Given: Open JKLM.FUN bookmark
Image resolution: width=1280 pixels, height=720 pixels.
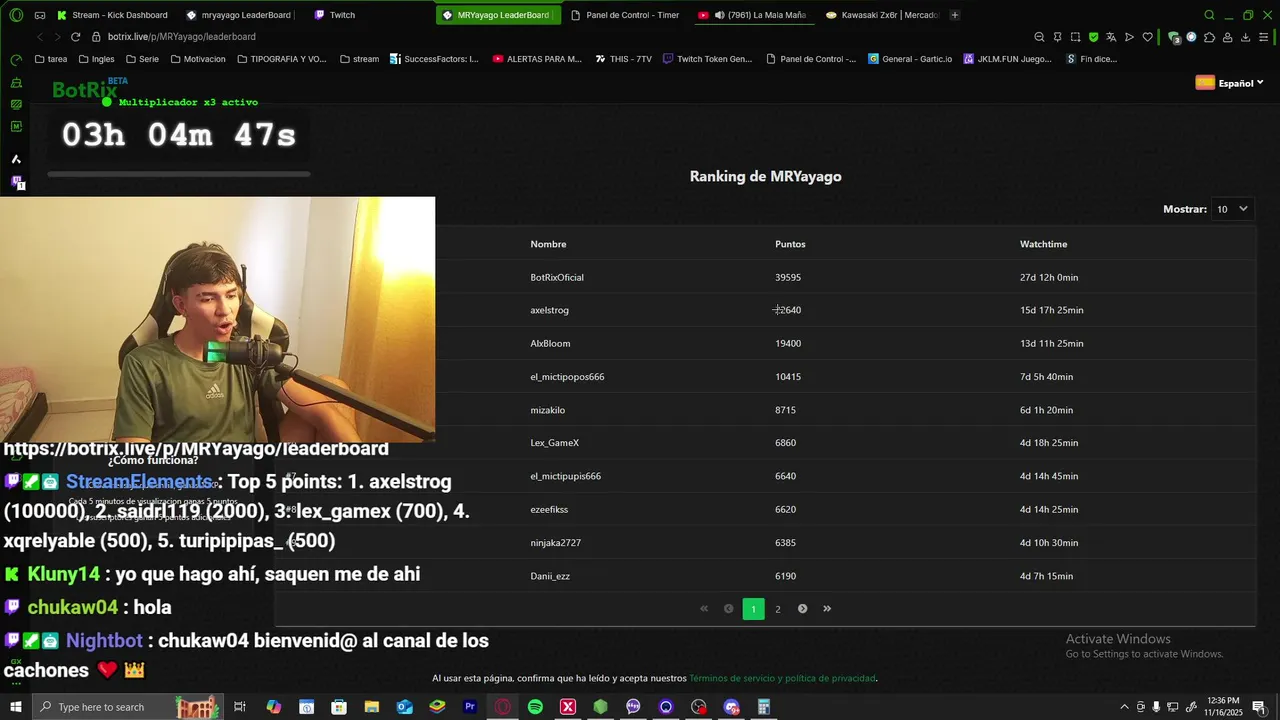Looking at the screenshot, I should 1008,59.
